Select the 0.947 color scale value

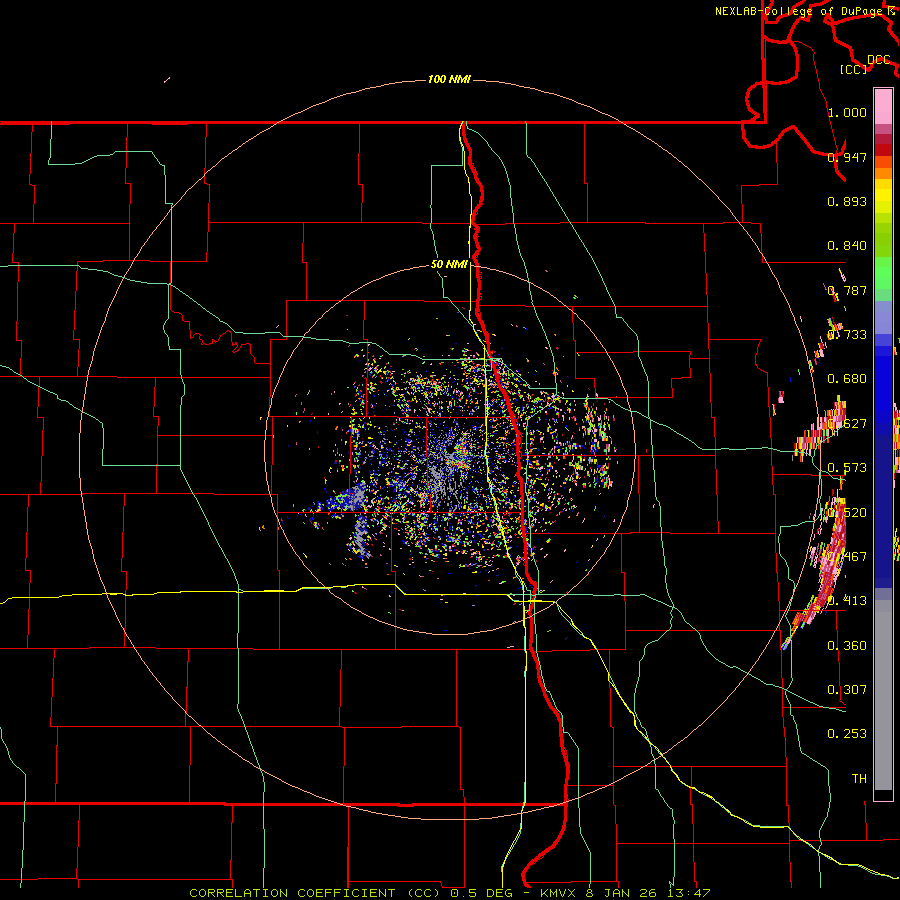(847, 157)
